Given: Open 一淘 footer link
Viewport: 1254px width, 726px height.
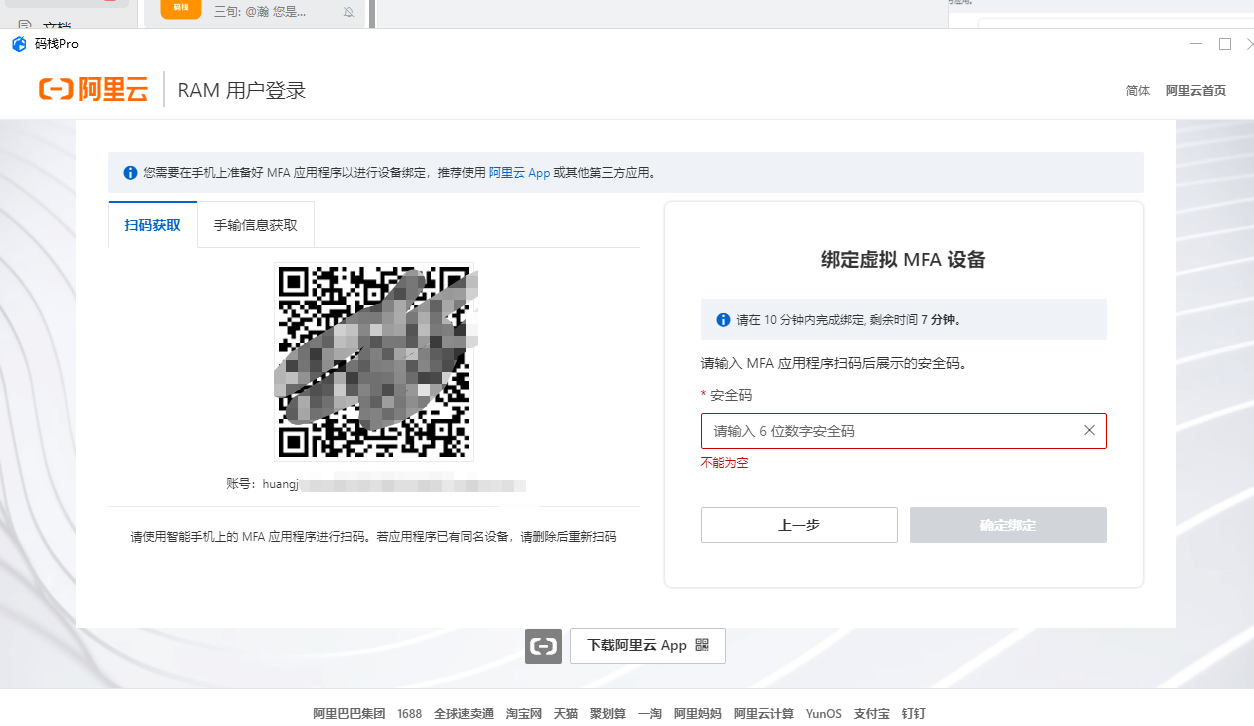Looking at the screenshot, I should 650,713.
